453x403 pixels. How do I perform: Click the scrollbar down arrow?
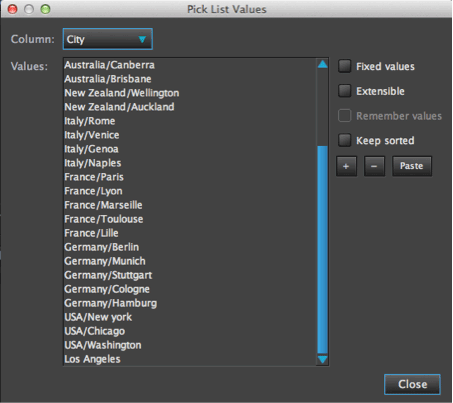point(322,359)
